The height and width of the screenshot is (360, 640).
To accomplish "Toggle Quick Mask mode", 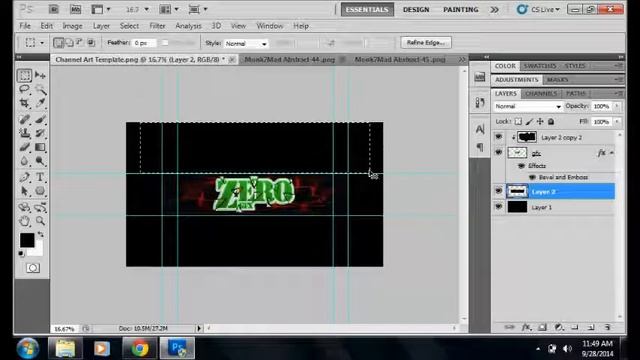I will click(x=33, y=268).
